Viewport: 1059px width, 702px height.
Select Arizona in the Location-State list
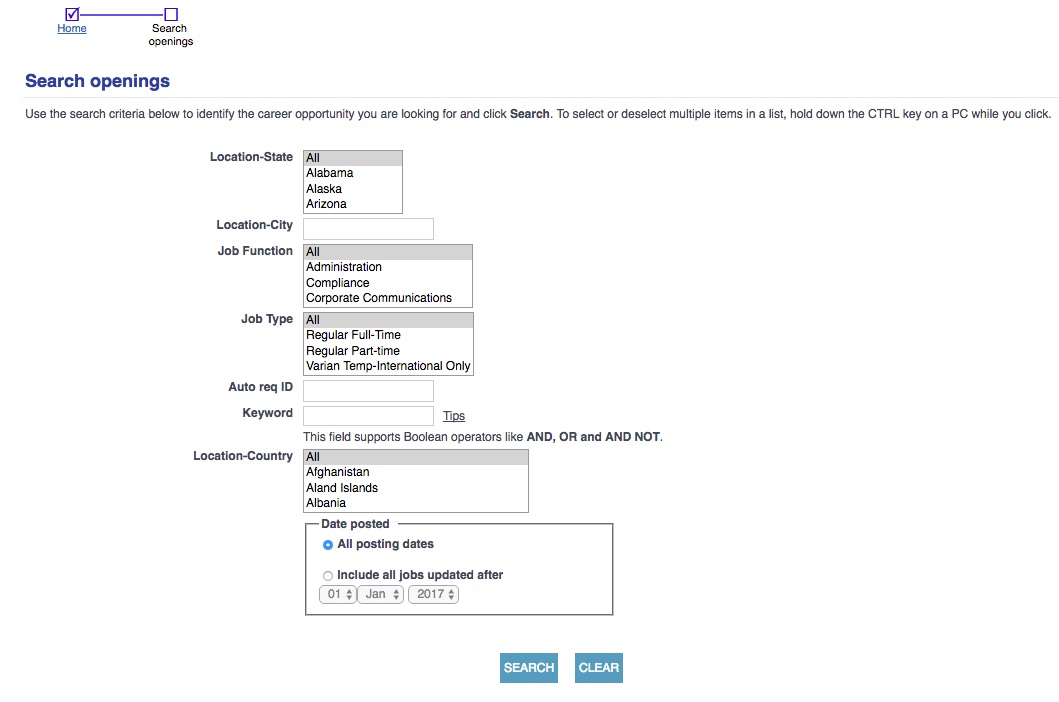(353, 204)
